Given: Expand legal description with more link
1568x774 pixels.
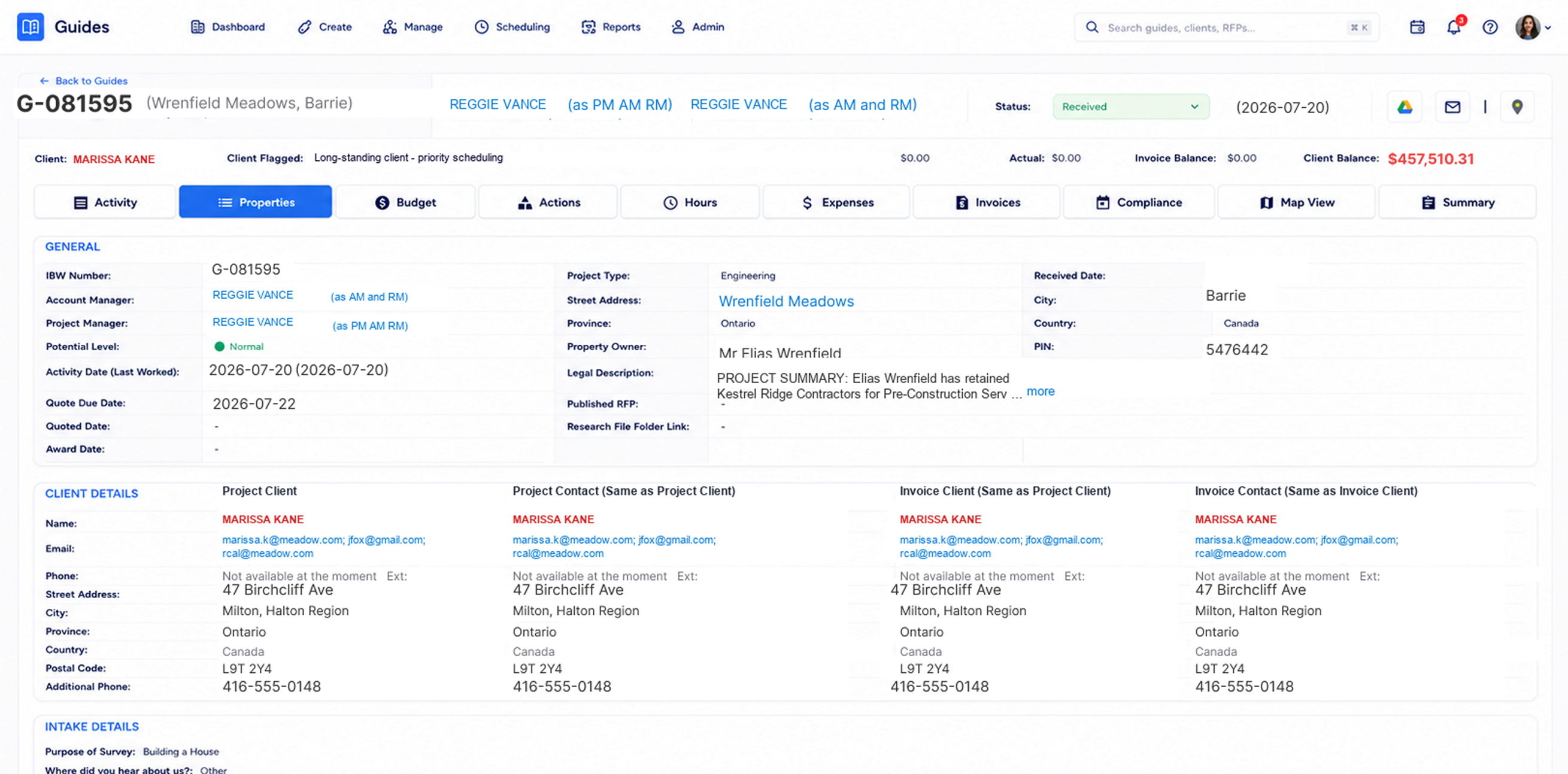Looking at the screenshot, I should click(1041, 391).
